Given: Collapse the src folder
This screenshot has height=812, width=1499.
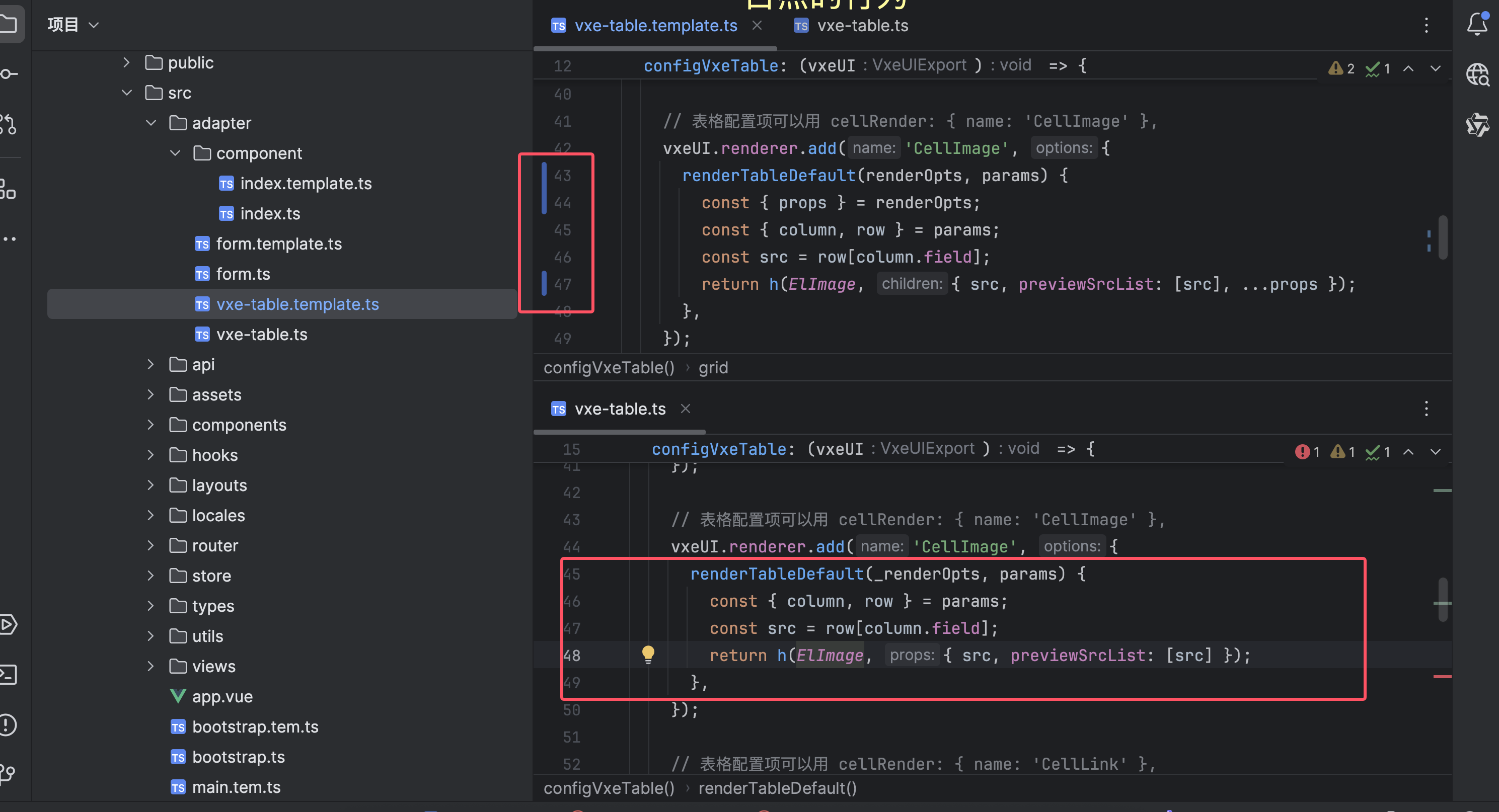Looking at the screenshot, I should 127,93.
